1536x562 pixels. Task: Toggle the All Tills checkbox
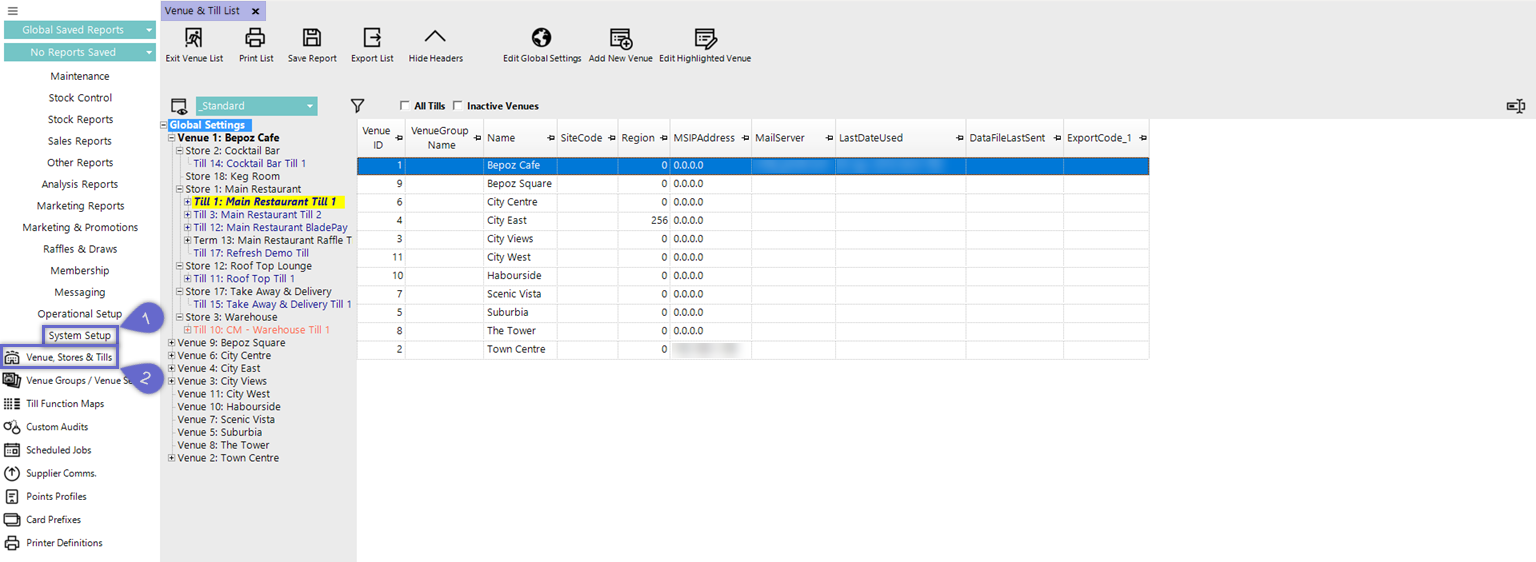click(404, 106)
